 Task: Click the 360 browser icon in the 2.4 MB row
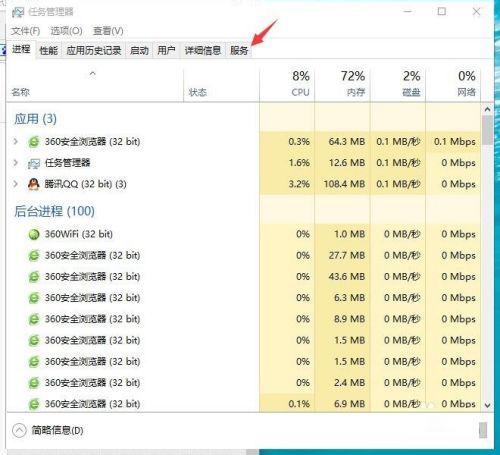33,383
